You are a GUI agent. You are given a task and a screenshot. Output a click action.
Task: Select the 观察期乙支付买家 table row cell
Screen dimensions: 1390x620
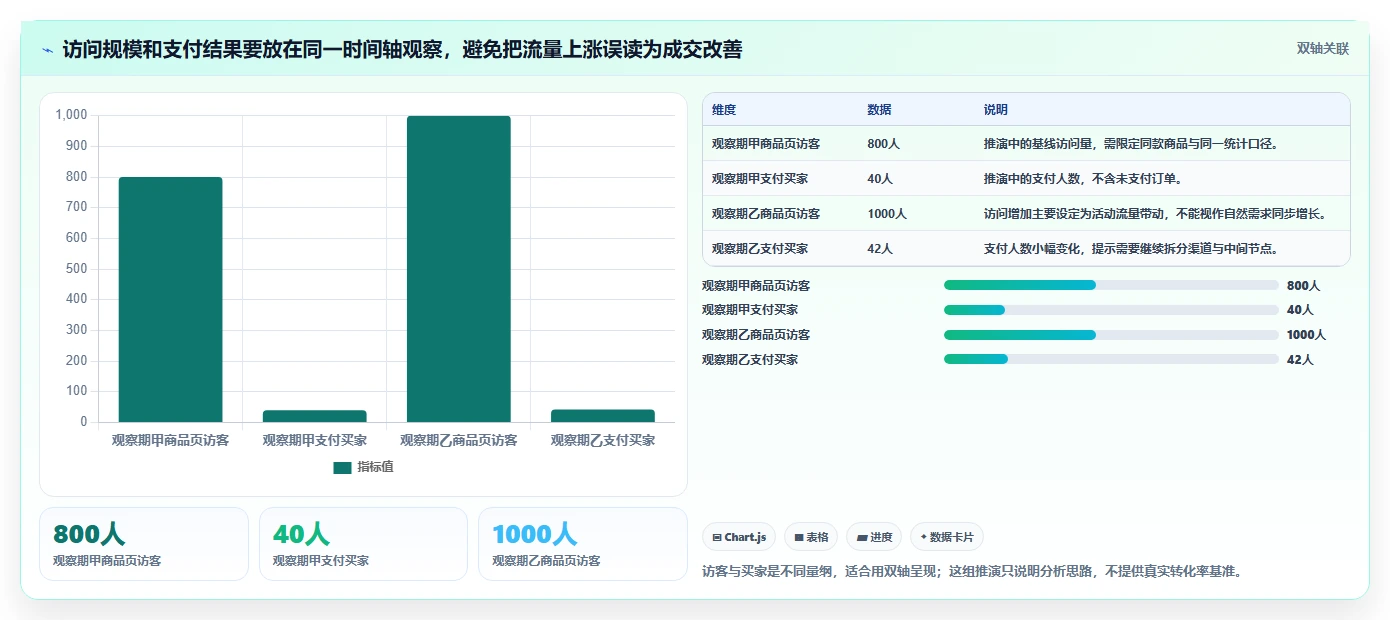760,249
